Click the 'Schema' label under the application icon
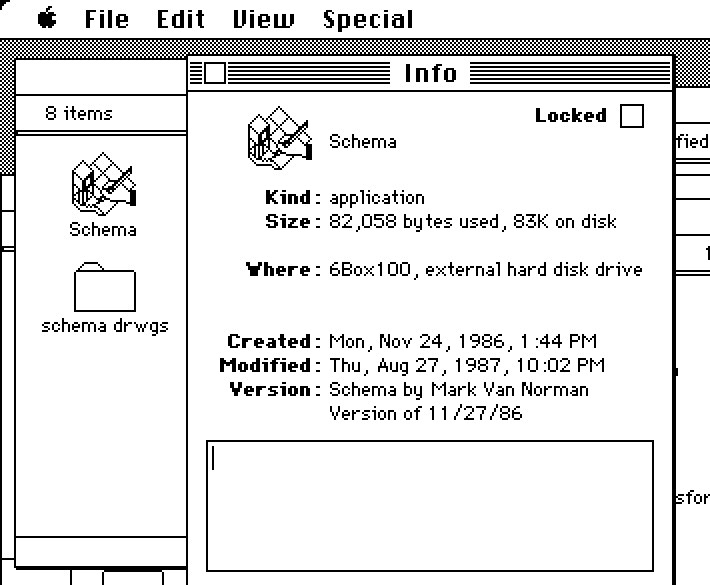 [x=103, y=229]
